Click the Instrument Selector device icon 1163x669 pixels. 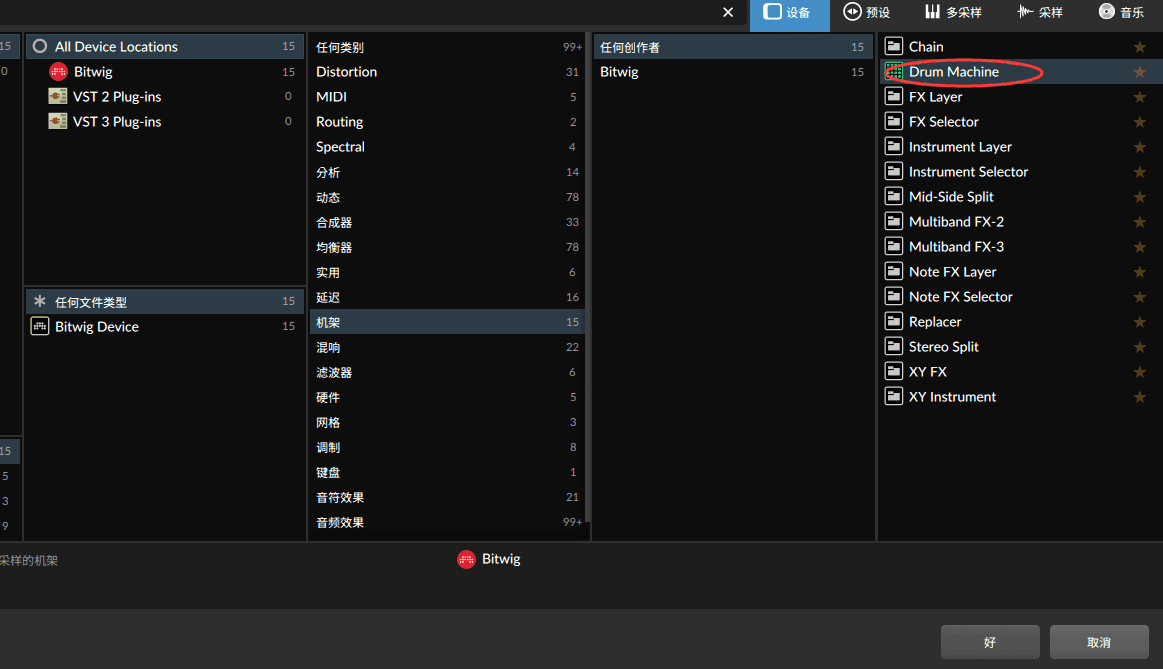[x=894, y=171]
